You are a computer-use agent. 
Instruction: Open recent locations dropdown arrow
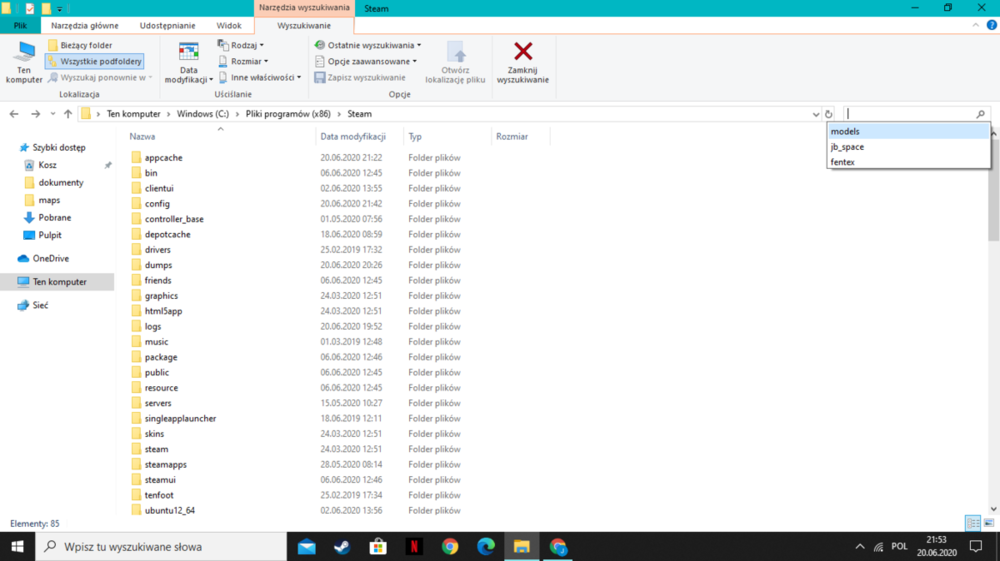click(52, 114)
